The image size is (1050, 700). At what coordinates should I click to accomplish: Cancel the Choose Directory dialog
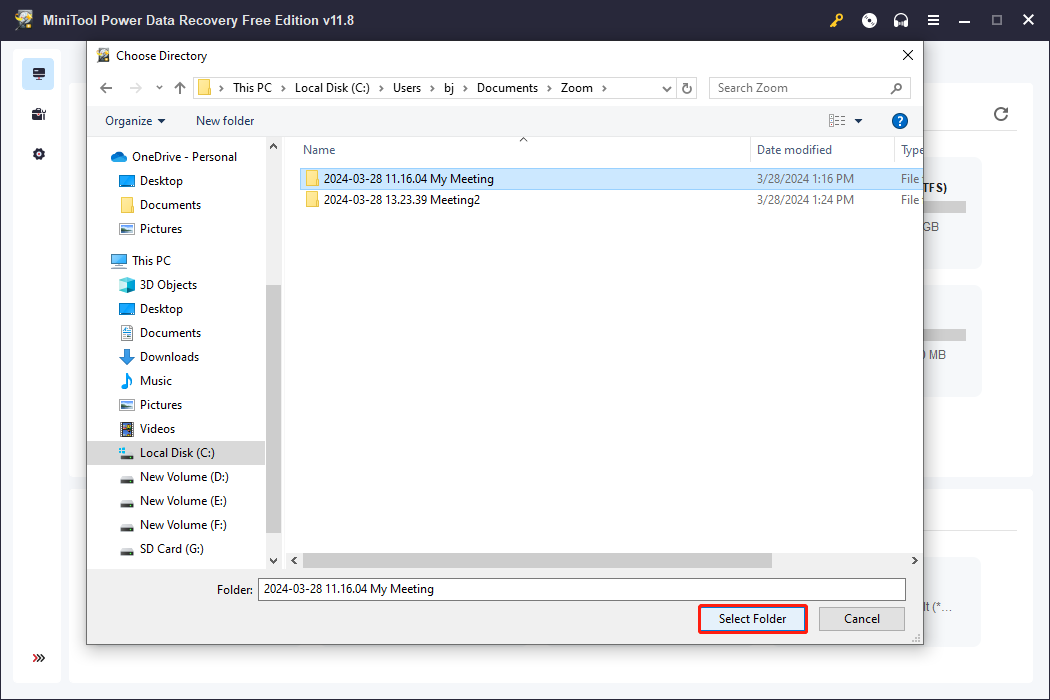pos(861,619)
